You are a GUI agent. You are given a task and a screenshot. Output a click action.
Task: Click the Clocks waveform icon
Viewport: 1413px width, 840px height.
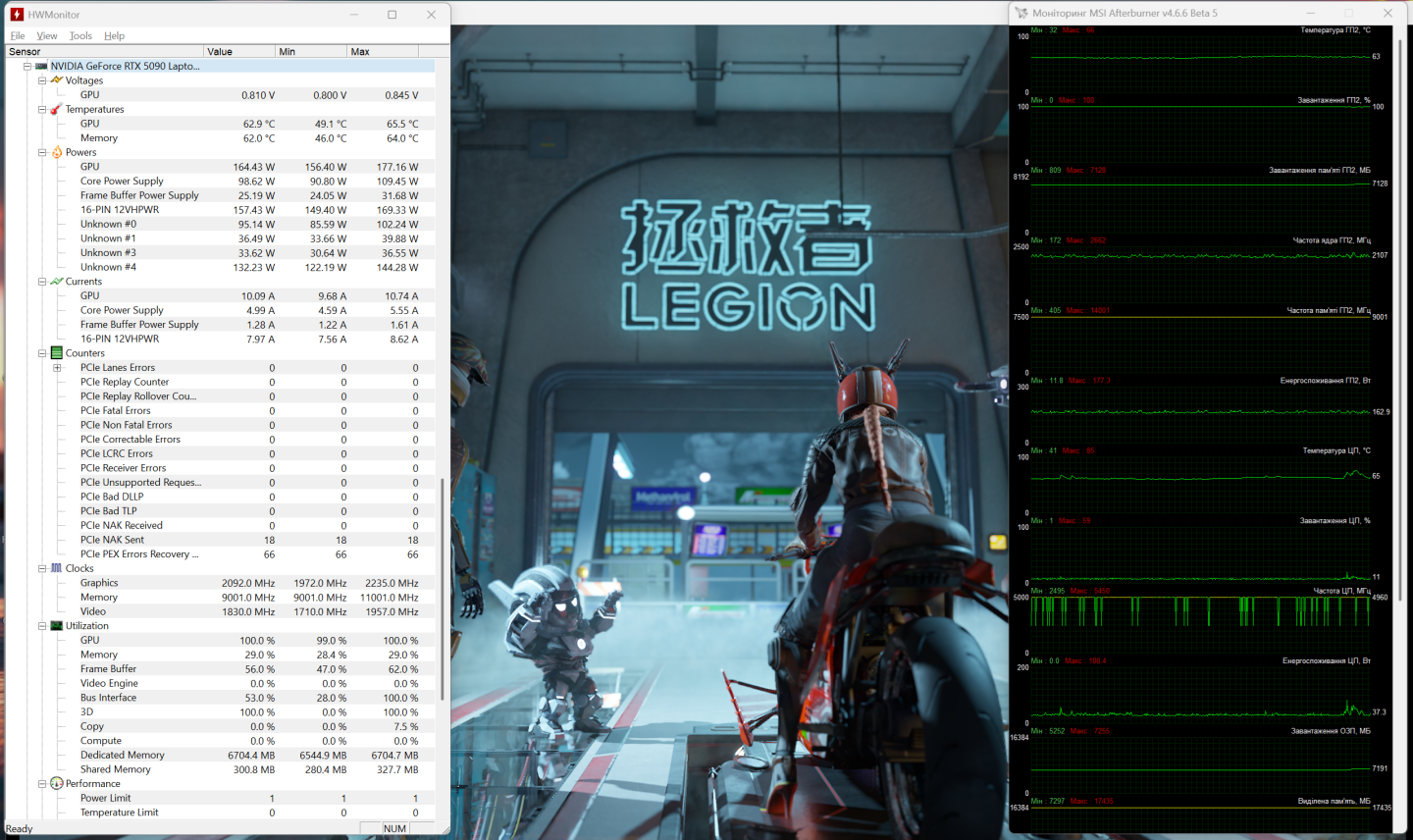[57, 568]
